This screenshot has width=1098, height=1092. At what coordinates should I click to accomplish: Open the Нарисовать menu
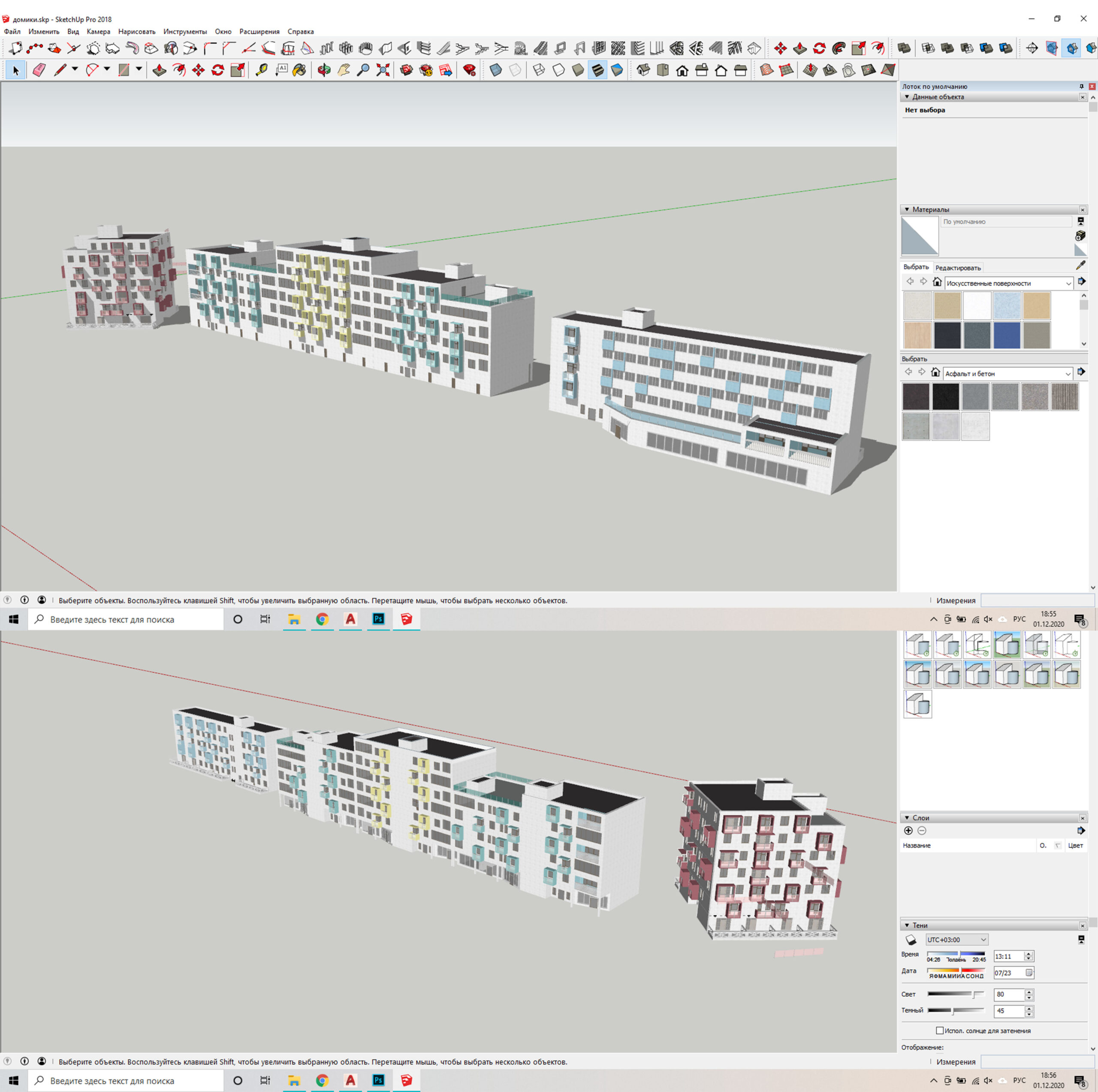pyautogui.click(x=136, y=32)
